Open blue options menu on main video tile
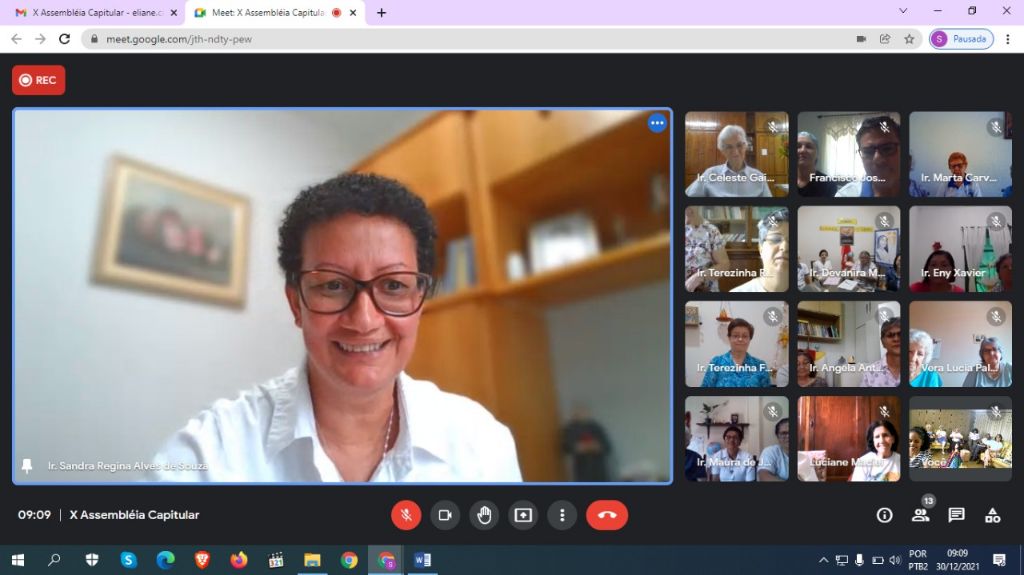 coord(657,123)
